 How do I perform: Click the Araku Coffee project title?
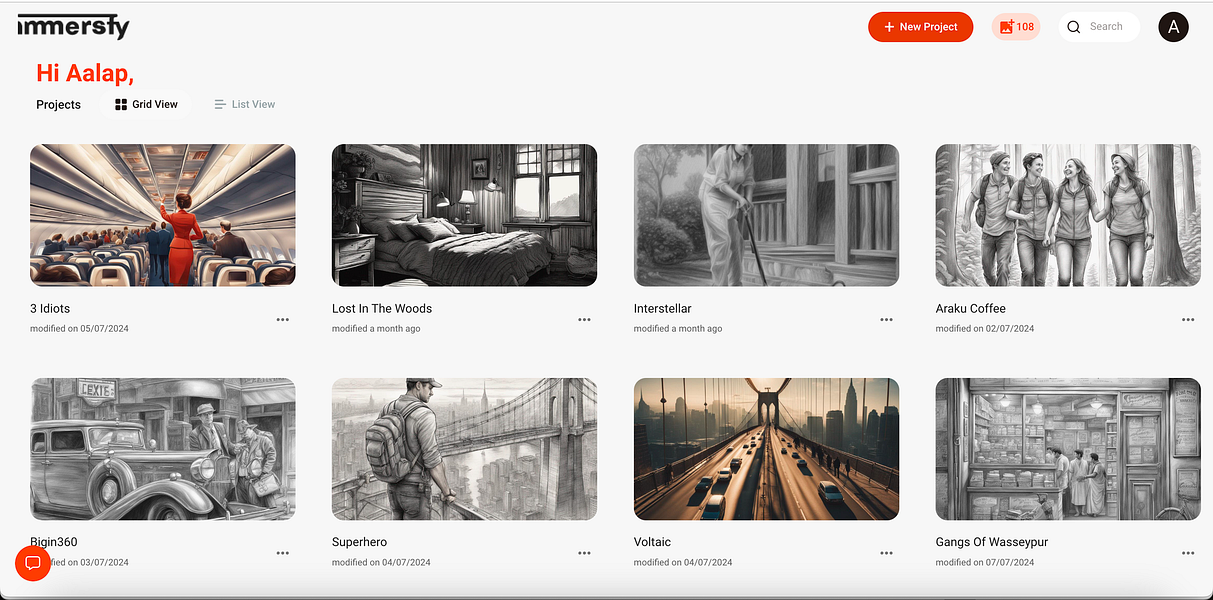(x=971, y=309)
